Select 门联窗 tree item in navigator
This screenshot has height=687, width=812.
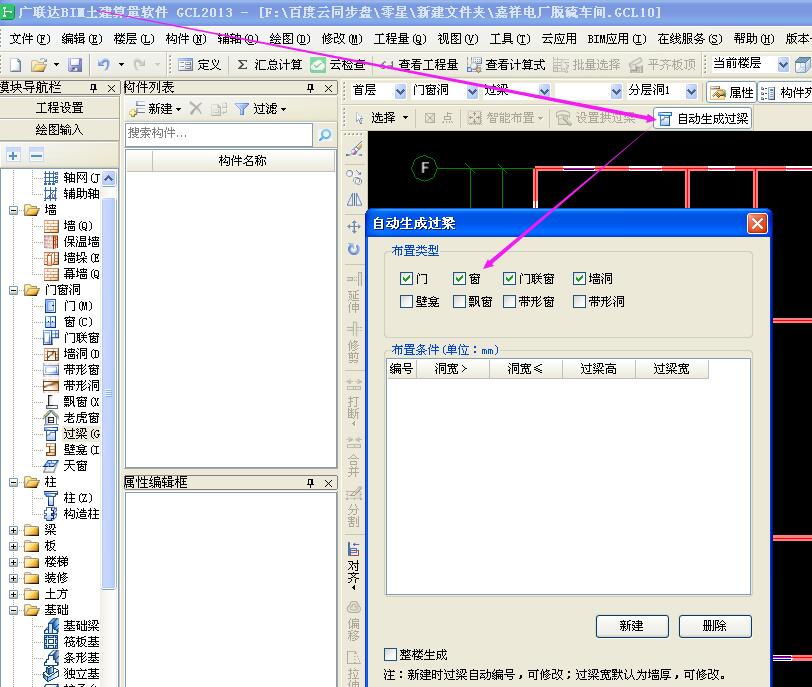(72, 338)
